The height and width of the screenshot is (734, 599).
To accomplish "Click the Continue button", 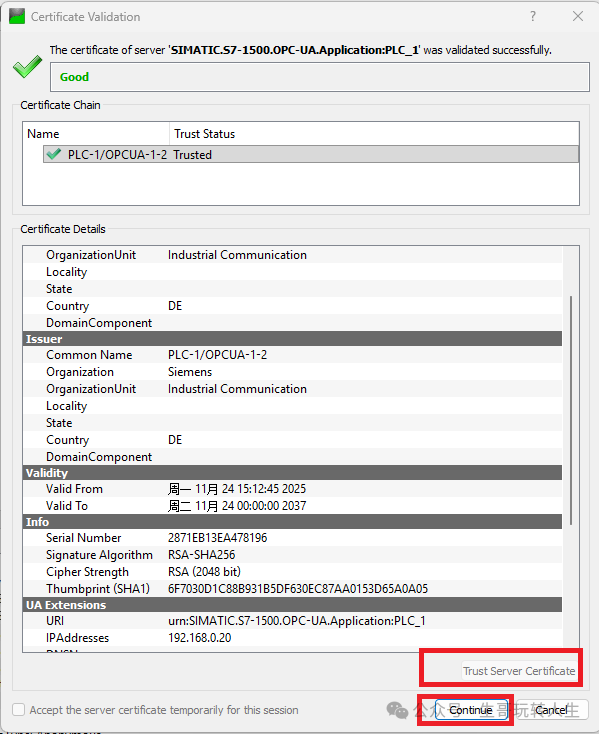I will point(471,710).
